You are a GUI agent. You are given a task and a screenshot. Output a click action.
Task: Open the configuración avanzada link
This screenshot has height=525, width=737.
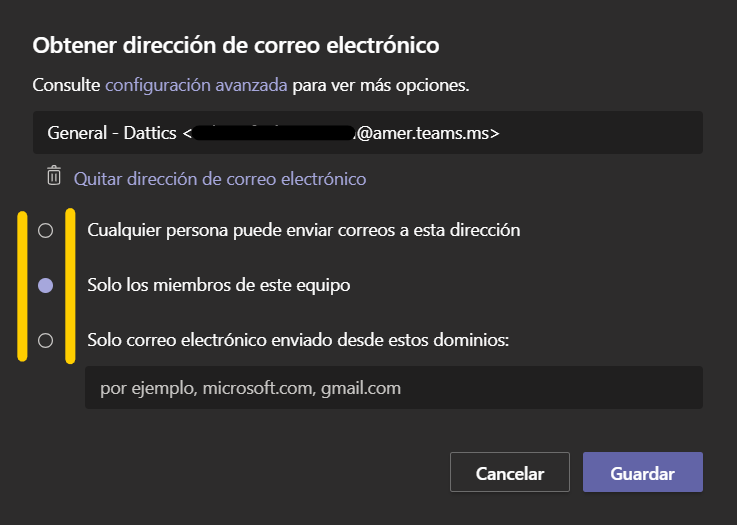tap(196, 86)
